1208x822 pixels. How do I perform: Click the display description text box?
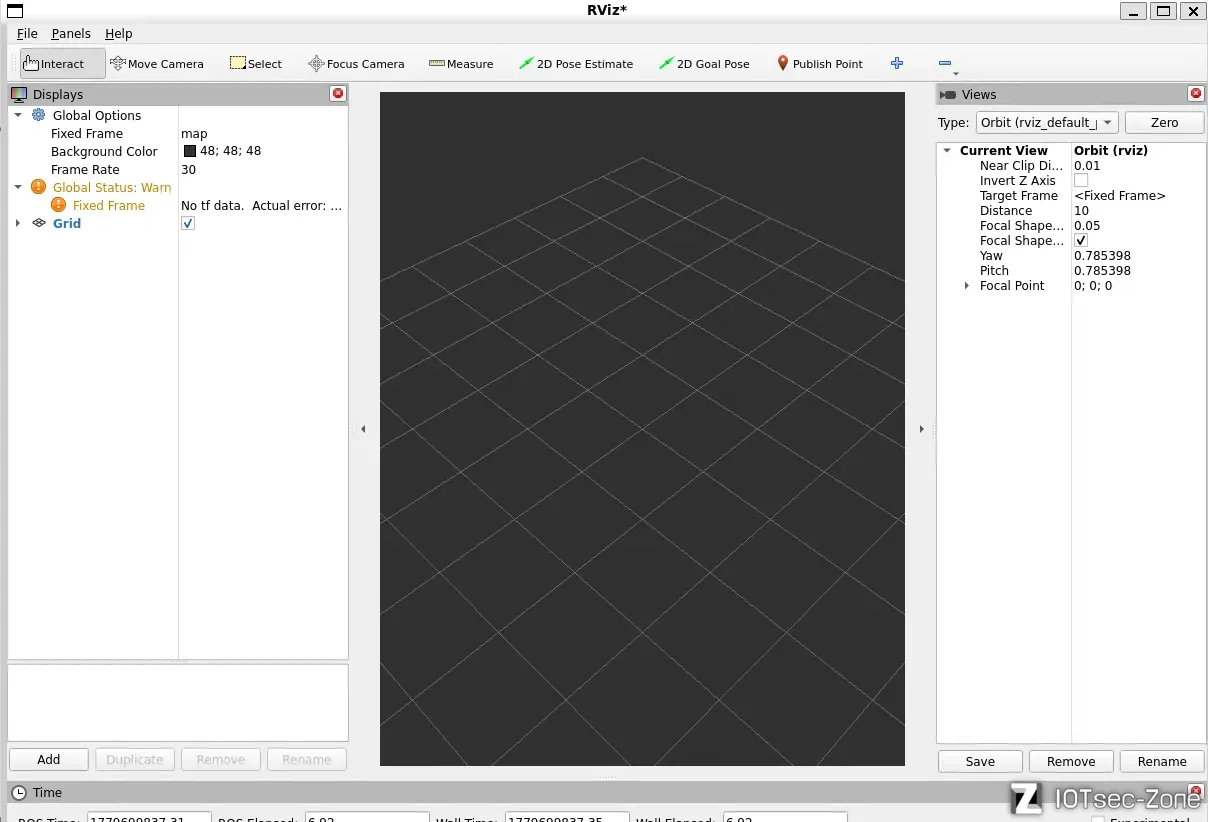(x=178, y=702)
